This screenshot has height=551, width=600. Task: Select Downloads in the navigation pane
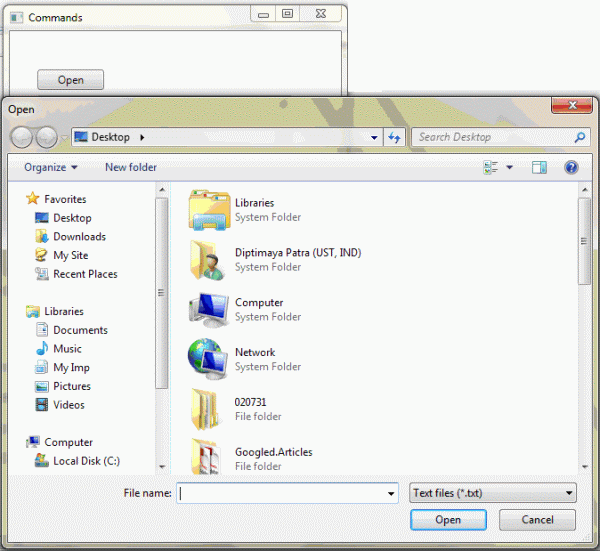80,236
